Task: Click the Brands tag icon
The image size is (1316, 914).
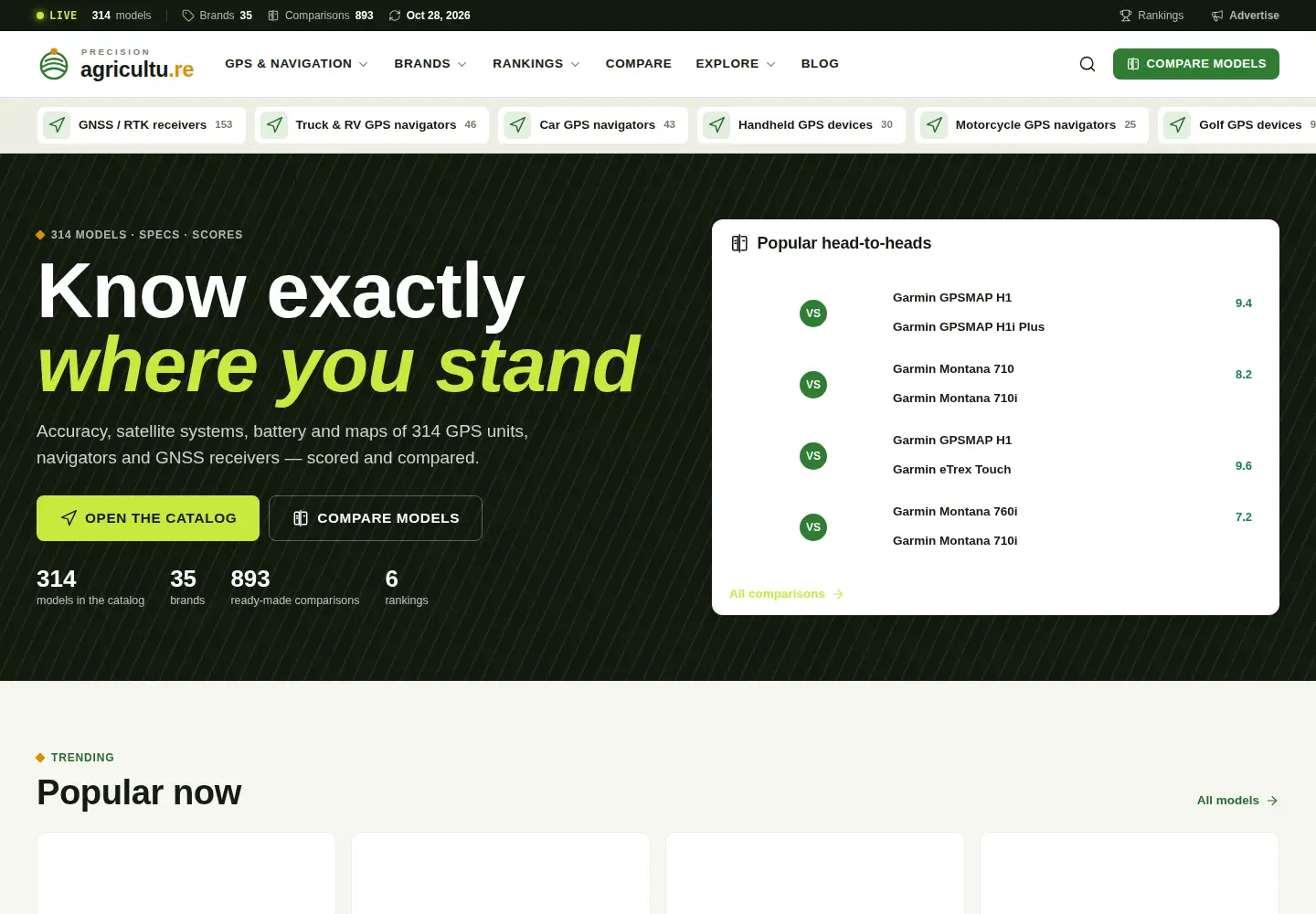Action: [x=188, y=16]
